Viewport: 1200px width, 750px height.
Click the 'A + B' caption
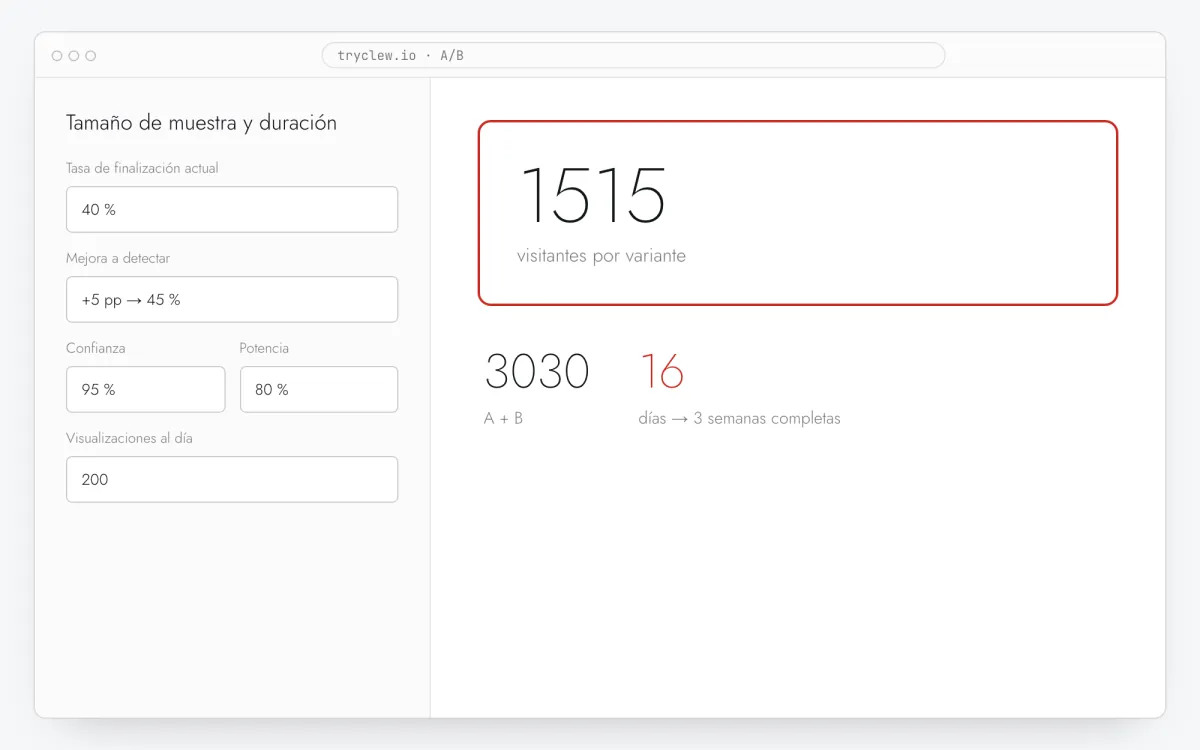coord(503,418)
